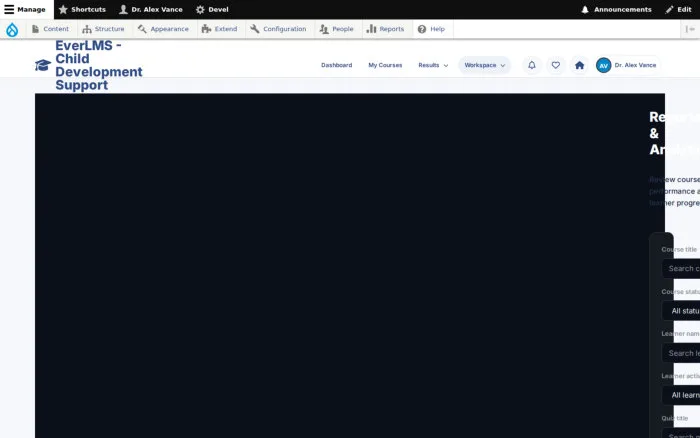This screenshot has width=700, height=438.
Task: Open favorites heart icon
Action: pos(556,65)
